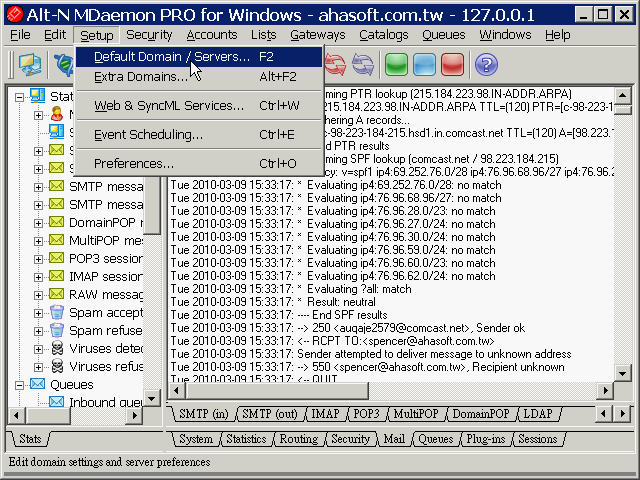Image resolution: width=640 pixels, height=480 pixels.
Task: Click the blue-gray circular arrows toolbar icon
Action: point(363,64)
